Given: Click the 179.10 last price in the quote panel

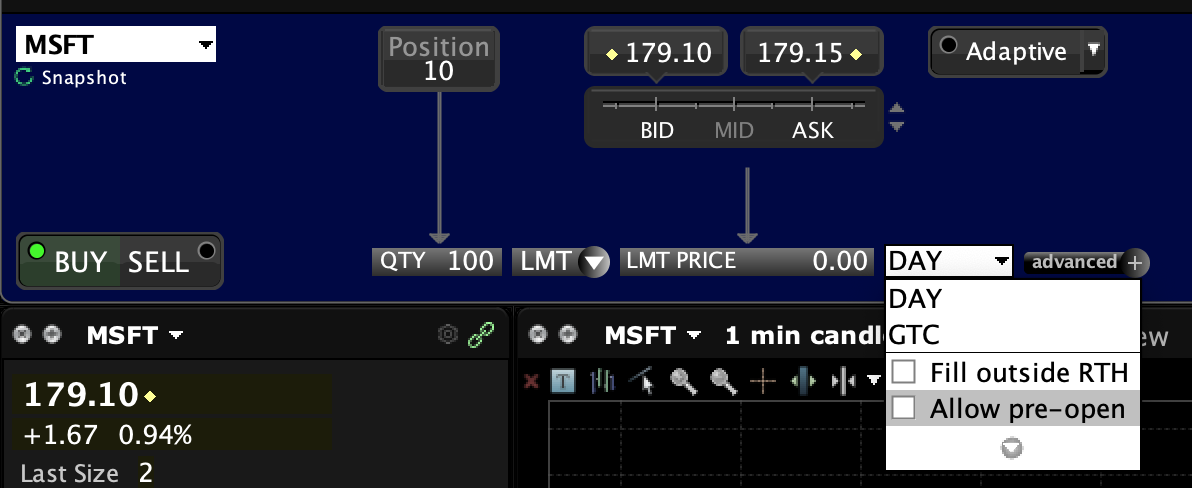Looking at the screenshot, I should [81, 395].
